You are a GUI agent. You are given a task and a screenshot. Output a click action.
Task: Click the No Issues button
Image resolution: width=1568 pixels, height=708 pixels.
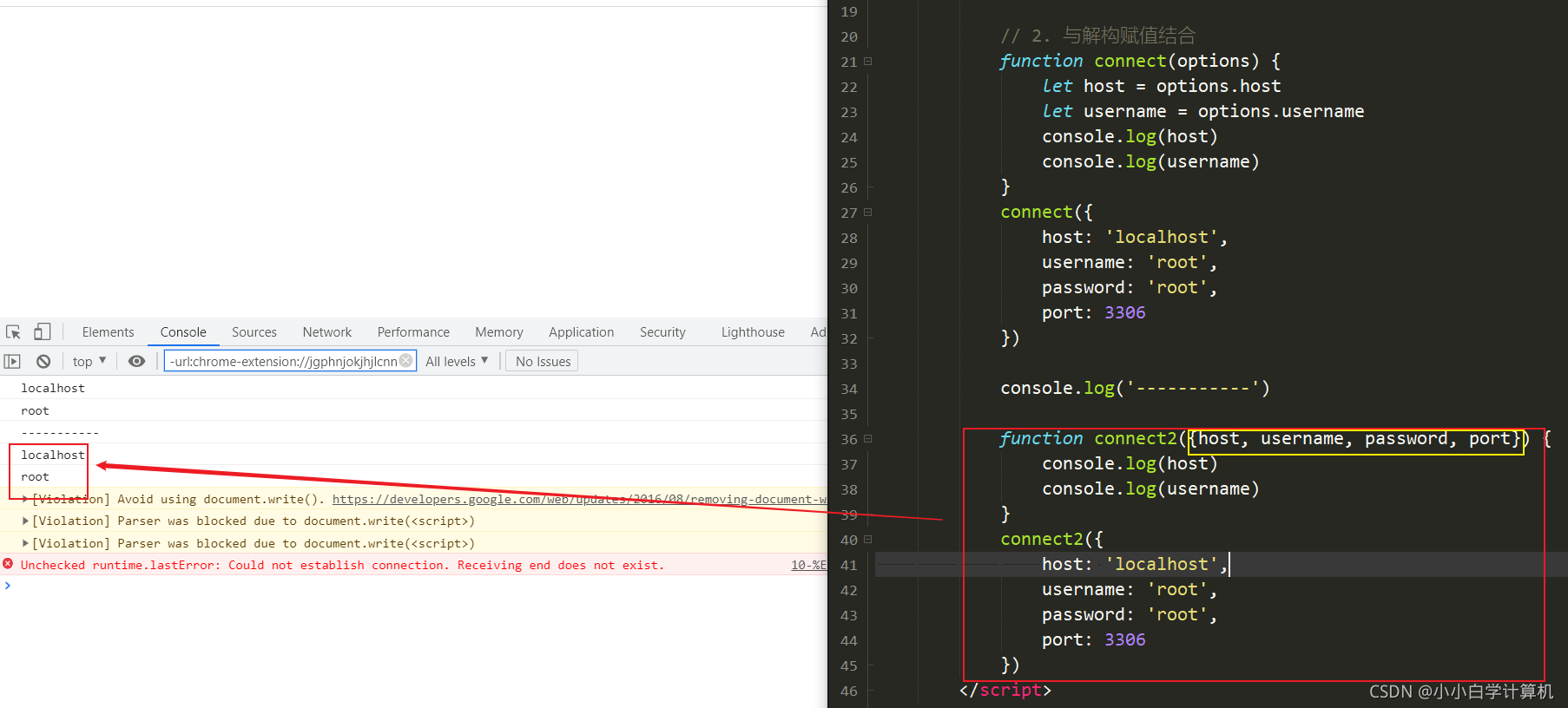click(543, 361)
